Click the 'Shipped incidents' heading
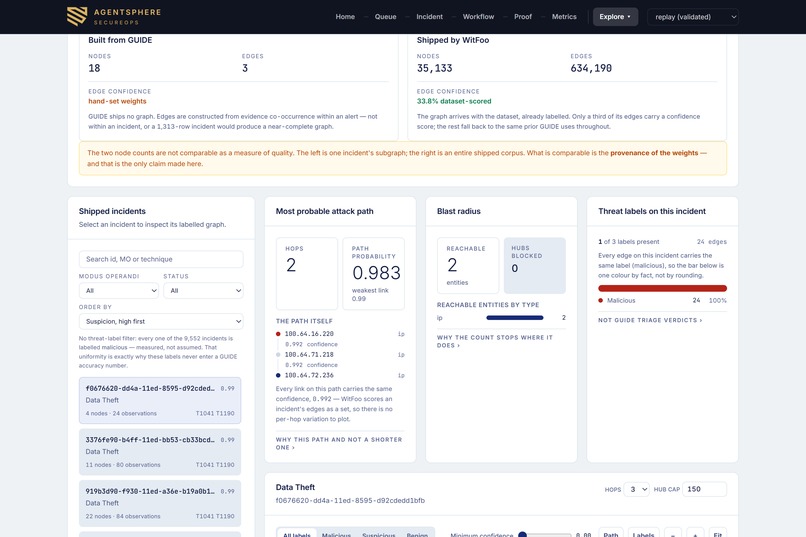Viewport: 806px width, 537px height. 112,211
